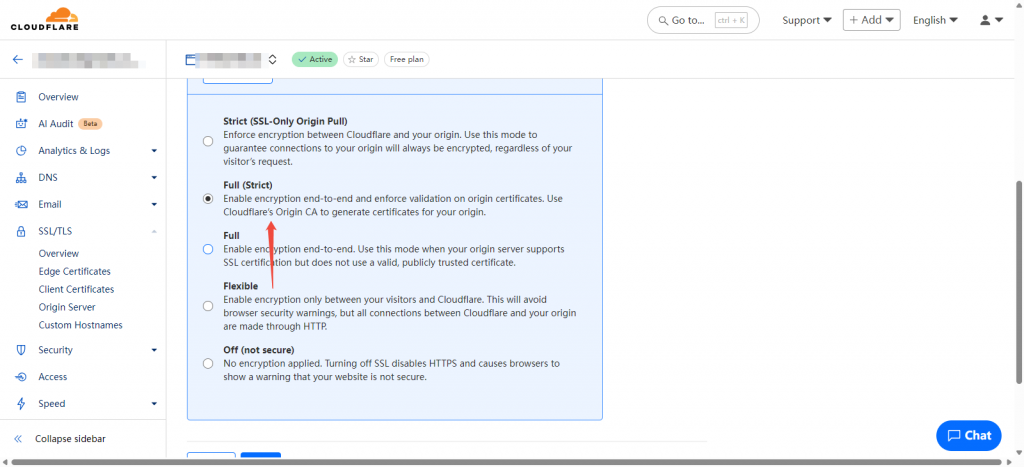Click the Security shield icon
Screen dimensions: 1024x467
point(22,350)
